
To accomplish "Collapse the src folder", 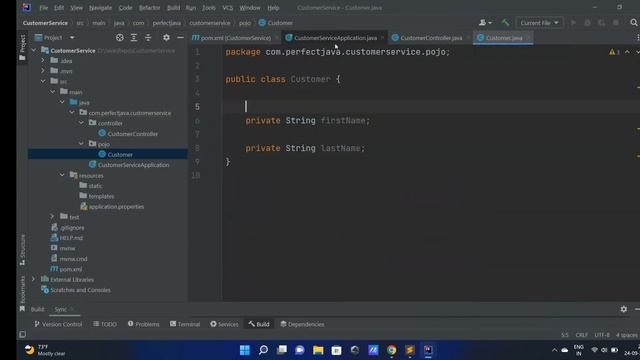I will tap(43, 81).
